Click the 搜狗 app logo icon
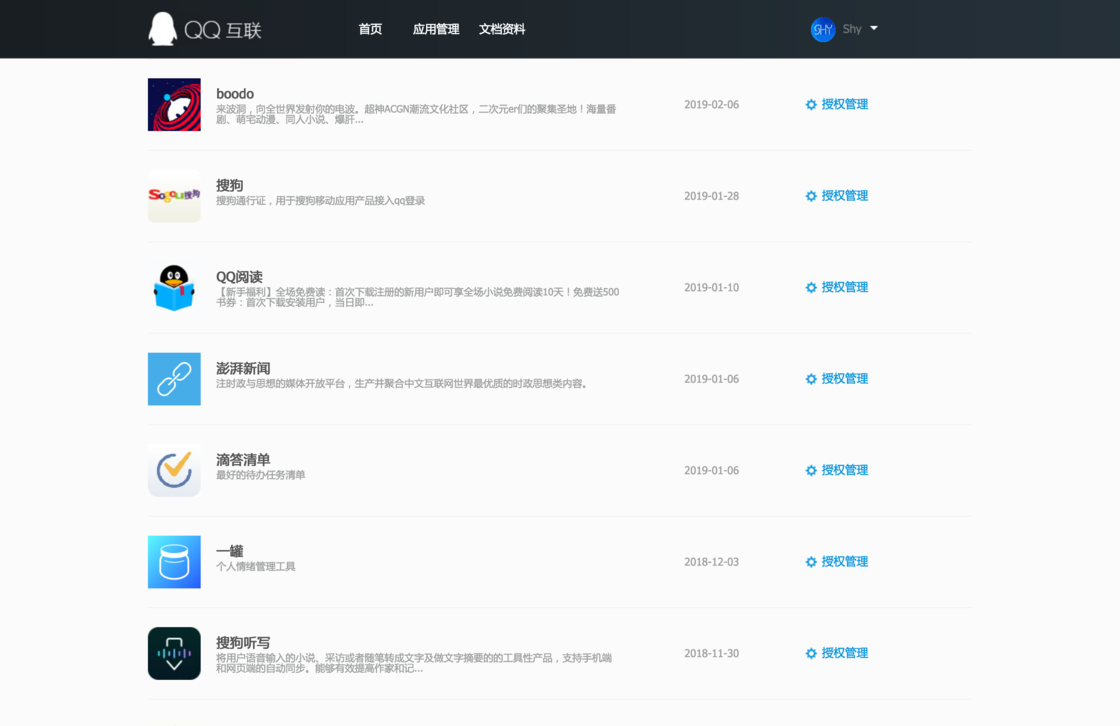 click(x=174, y=195)
